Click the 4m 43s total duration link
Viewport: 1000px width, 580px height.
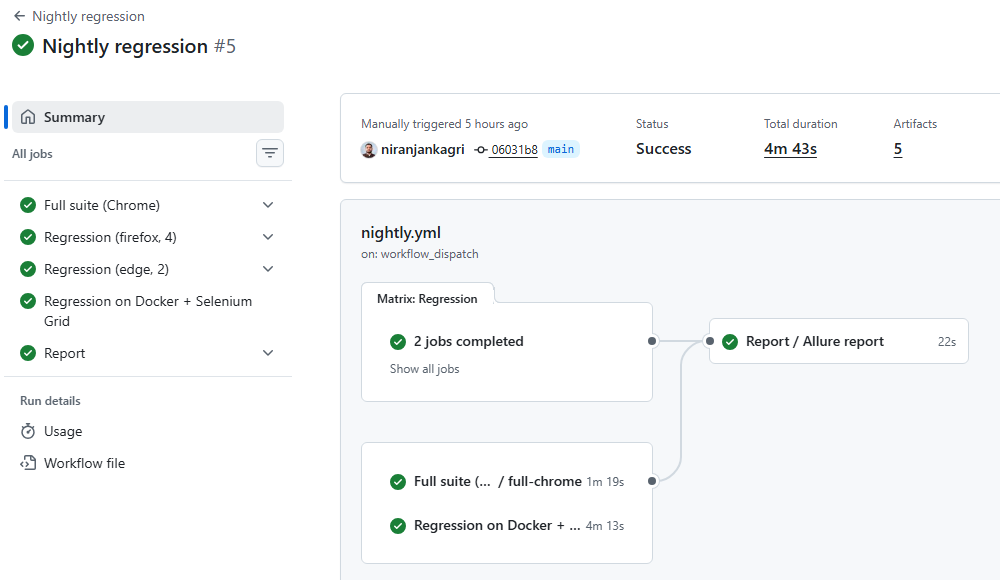(x=790, y=149)
